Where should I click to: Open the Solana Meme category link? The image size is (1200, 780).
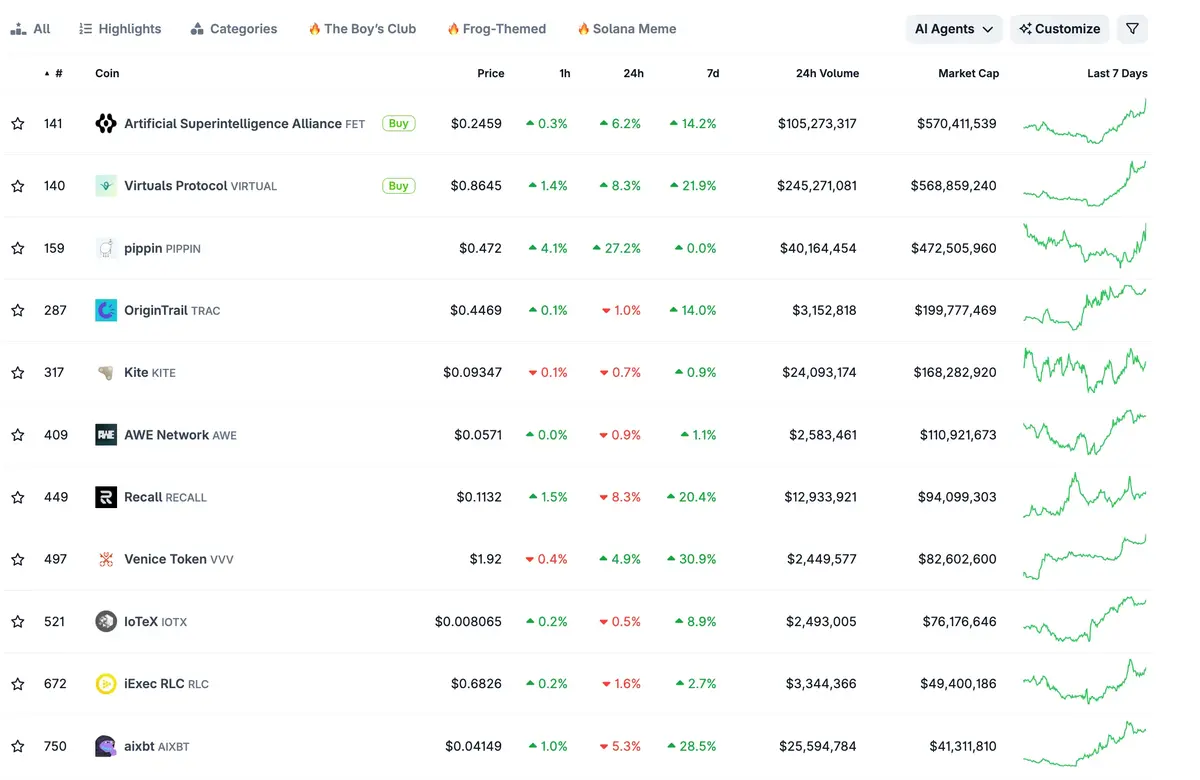[626, 29]
